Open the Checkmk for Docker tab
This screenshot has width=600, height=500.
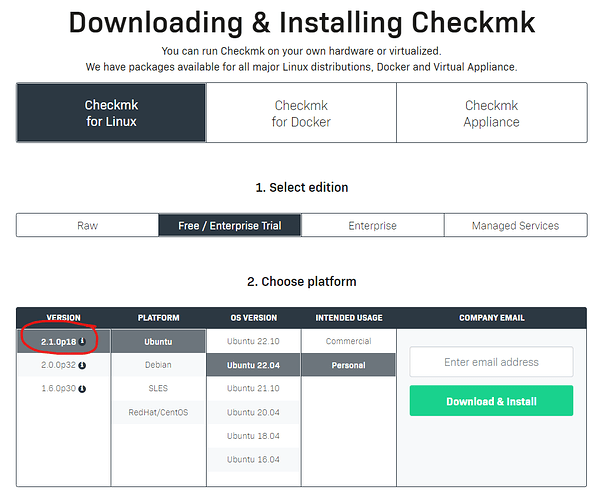point(301,113)
